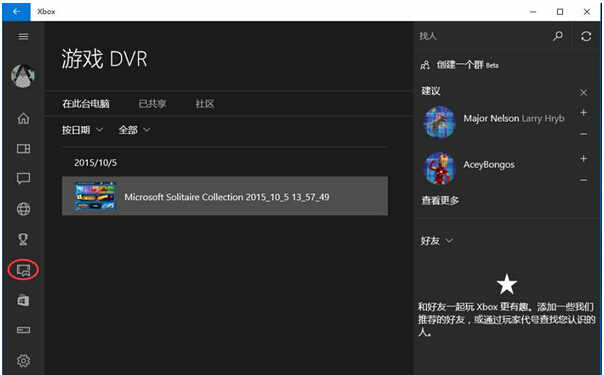
Task: Click the back arrow in title bar
Action: coord(16,12)
